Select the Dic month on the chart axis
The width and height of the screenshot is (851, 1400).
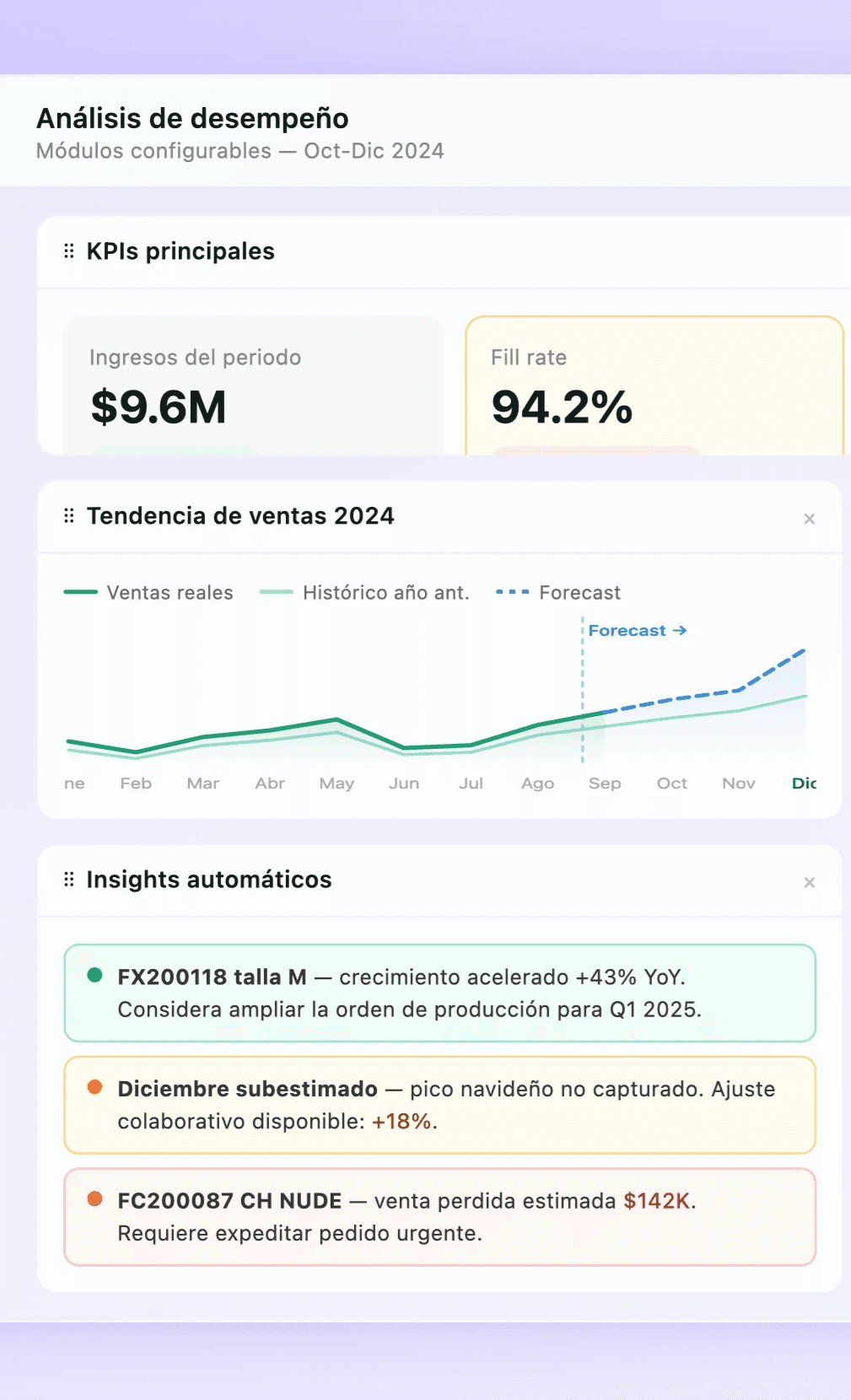(x=804, y=783)
